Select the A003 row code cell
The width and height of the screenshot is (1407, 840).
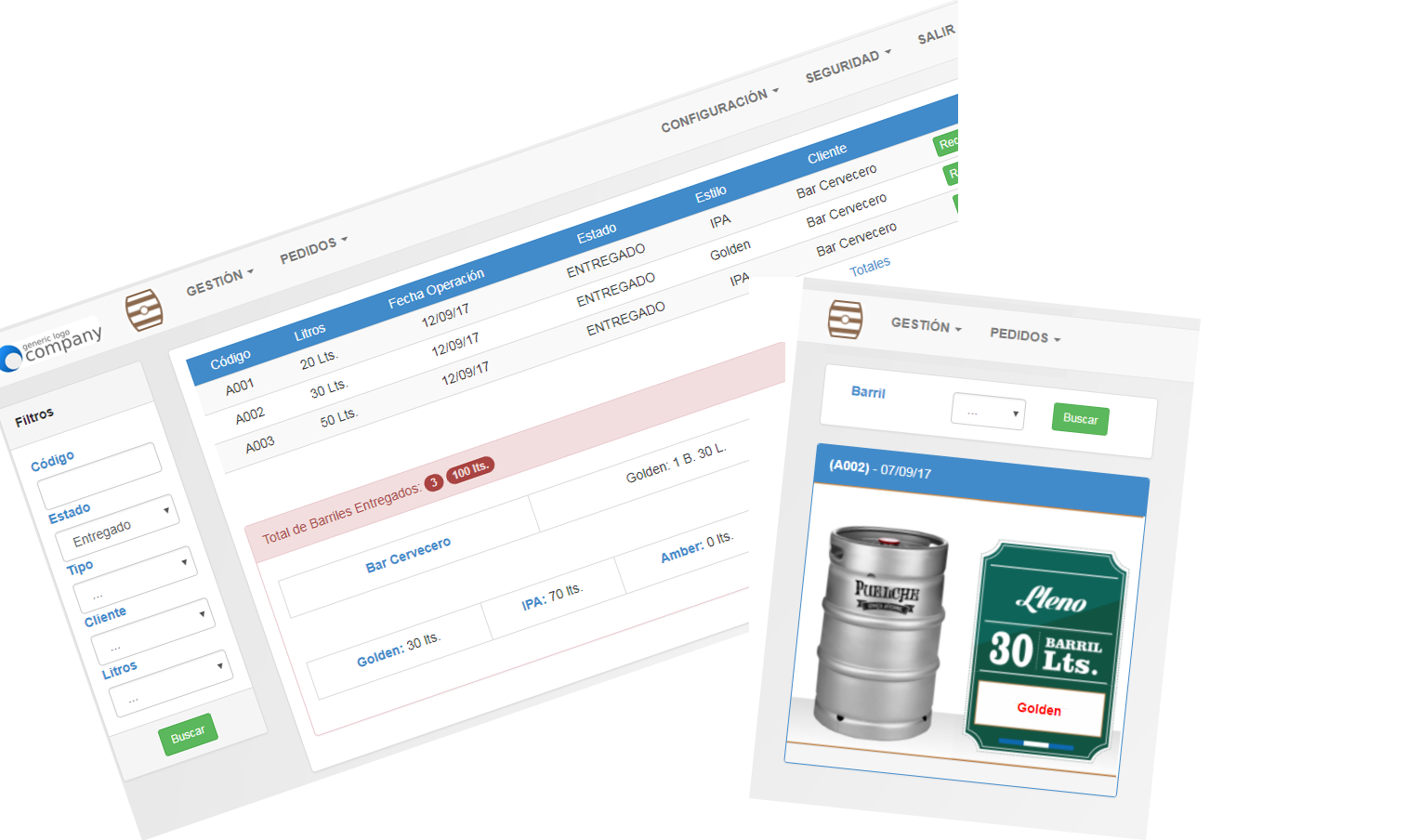tap(260, 444)
